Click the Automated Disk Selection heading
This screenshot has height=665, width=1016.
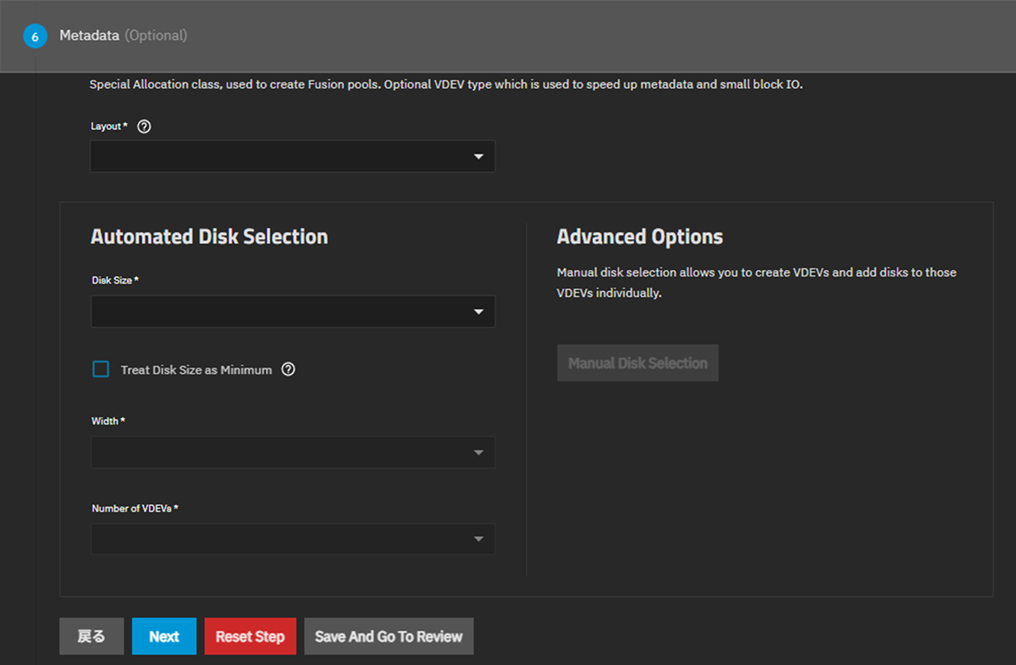(x=209, y=237)
